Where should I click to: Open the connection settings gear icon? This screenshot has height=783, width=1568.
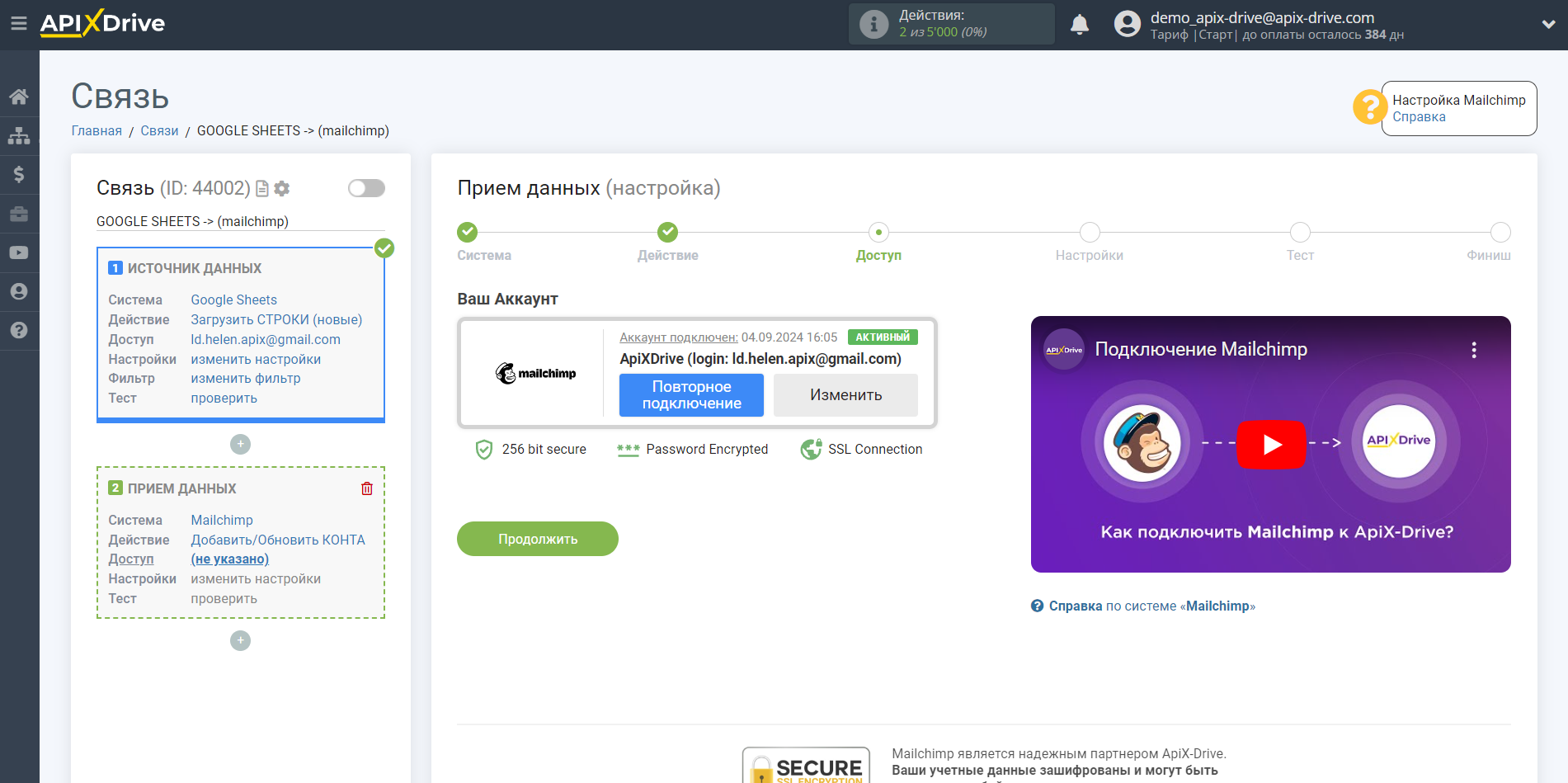coord(282,189)
